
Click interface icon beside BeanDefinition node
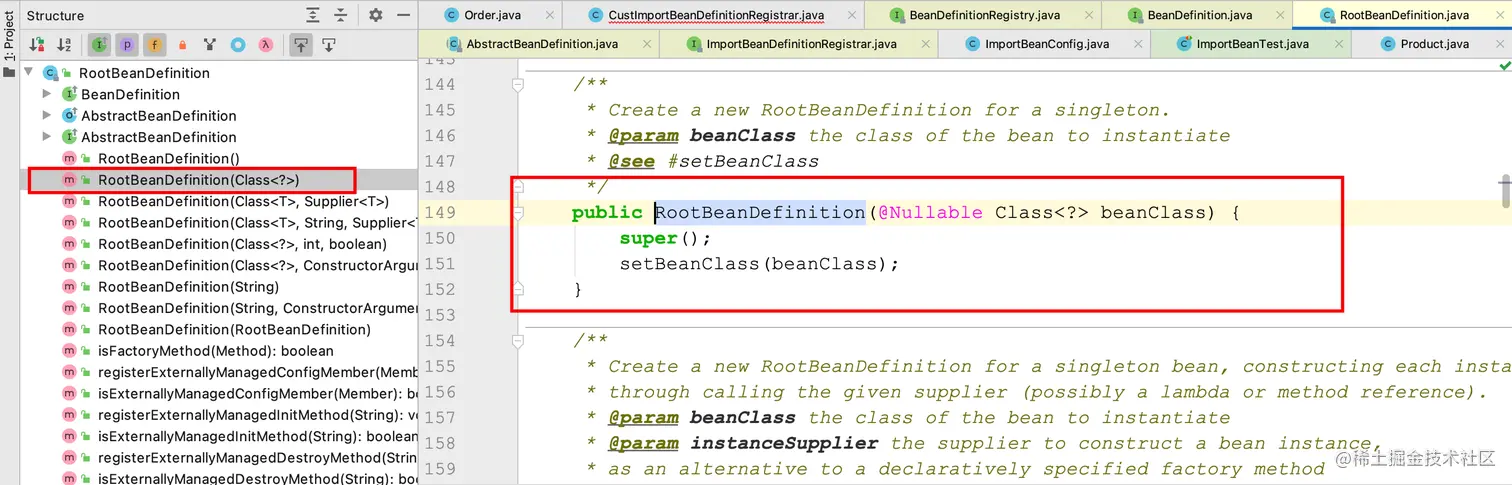(69, 94)
